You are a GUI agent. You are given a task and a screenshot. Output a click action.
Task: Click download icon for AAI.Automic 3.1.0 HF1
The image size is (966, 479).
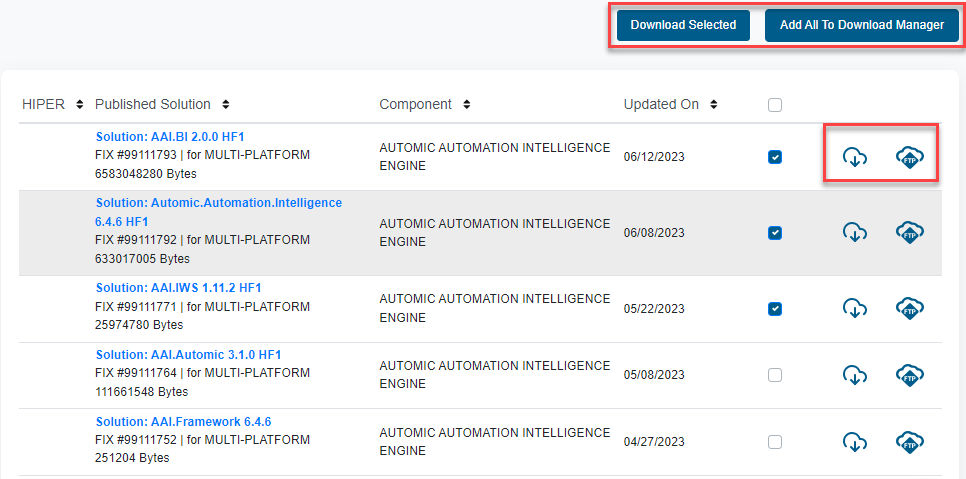point(854,375)
